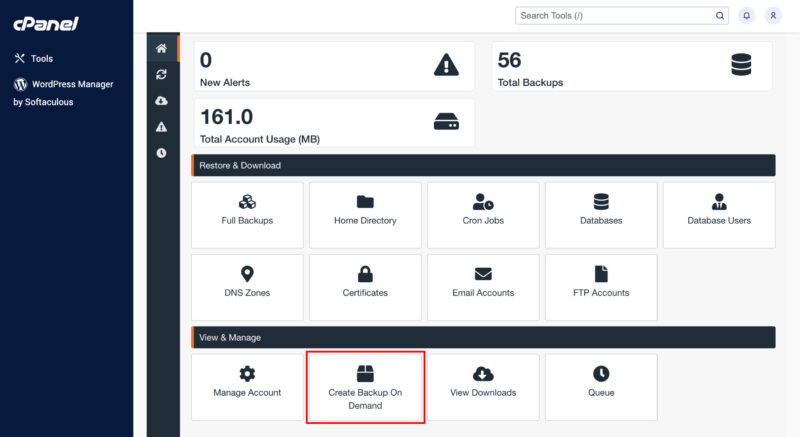Click the New Alerts warning triangle icon
Screen dimensions: 800x437
[446, 65]
